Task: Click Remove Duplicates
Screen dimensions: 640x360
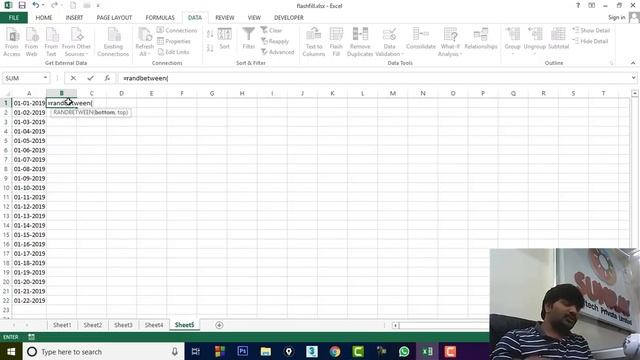Action: pyautogui.click(x=360, y=42)
